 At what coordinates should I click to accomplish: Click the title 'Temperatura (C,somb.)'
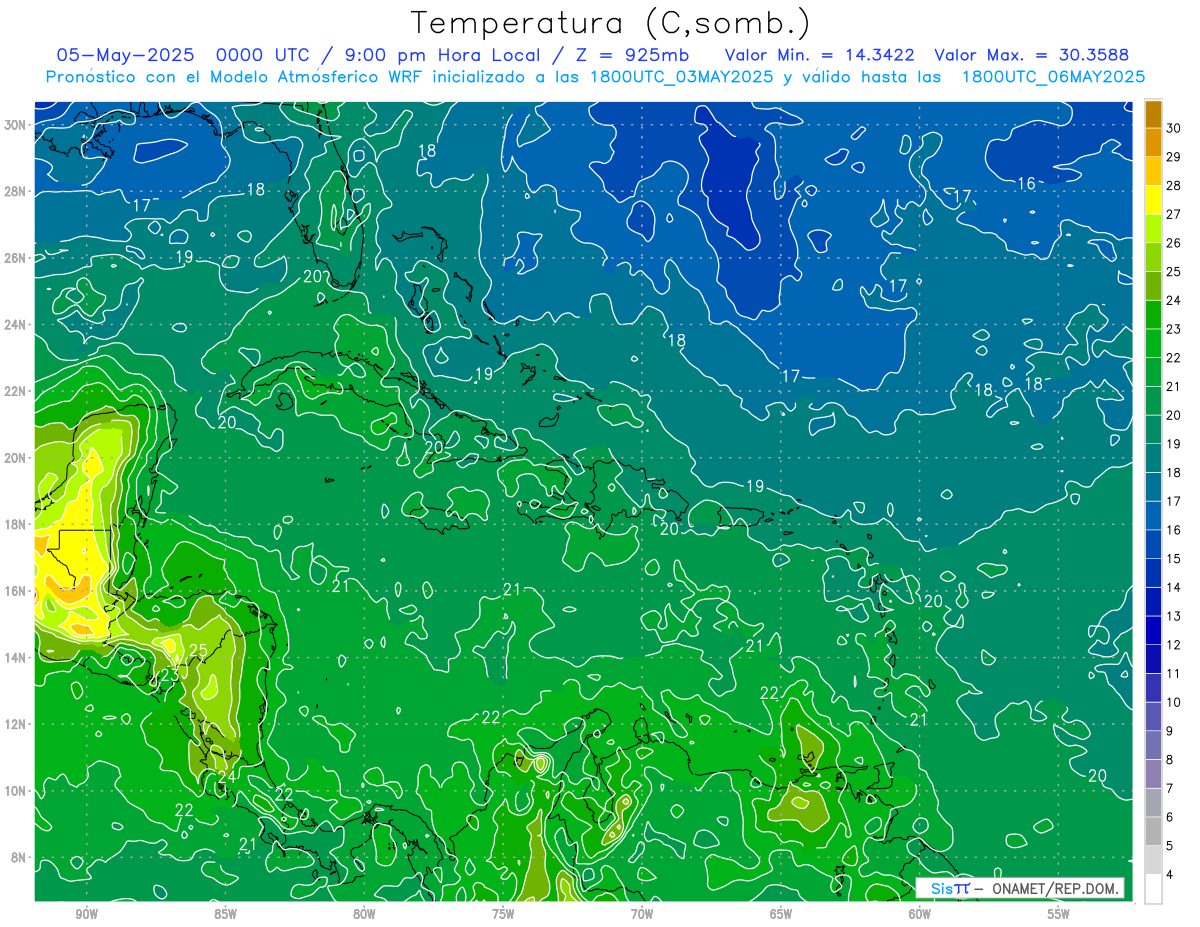click(610, 24)
